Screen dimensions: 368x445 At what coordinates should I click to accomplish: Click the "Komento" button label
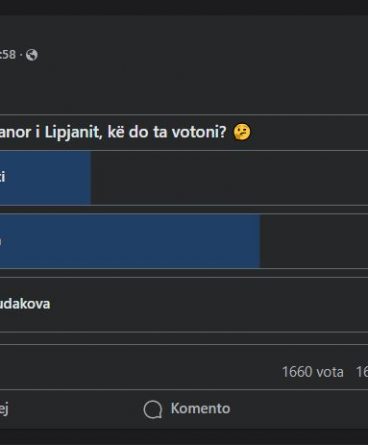tap(200, 409)
